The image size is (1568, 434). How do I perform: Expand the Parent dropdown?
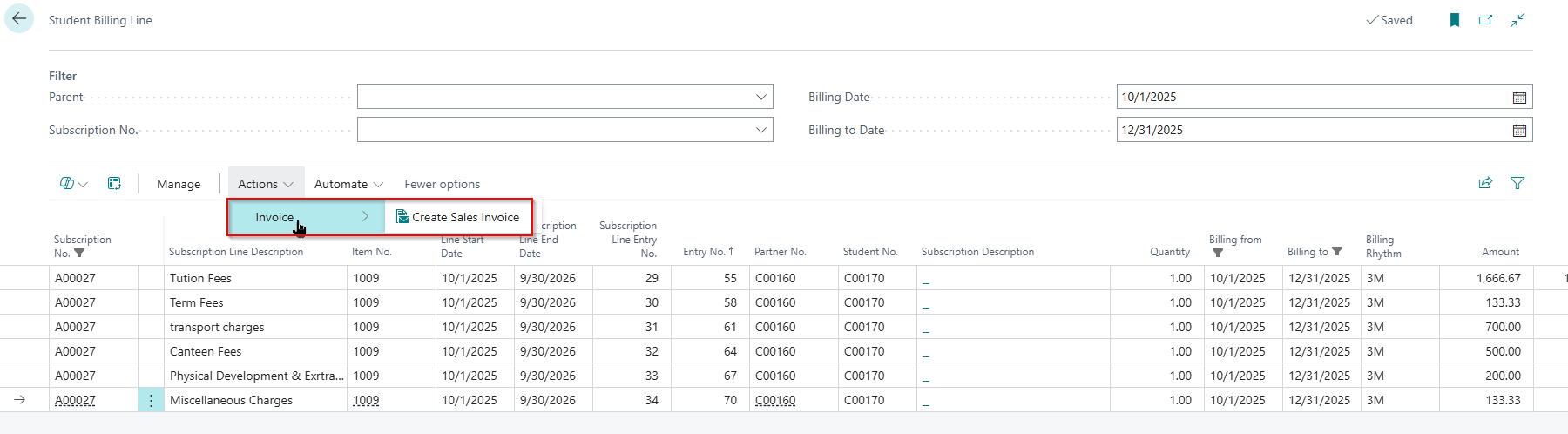coord(760,97)
